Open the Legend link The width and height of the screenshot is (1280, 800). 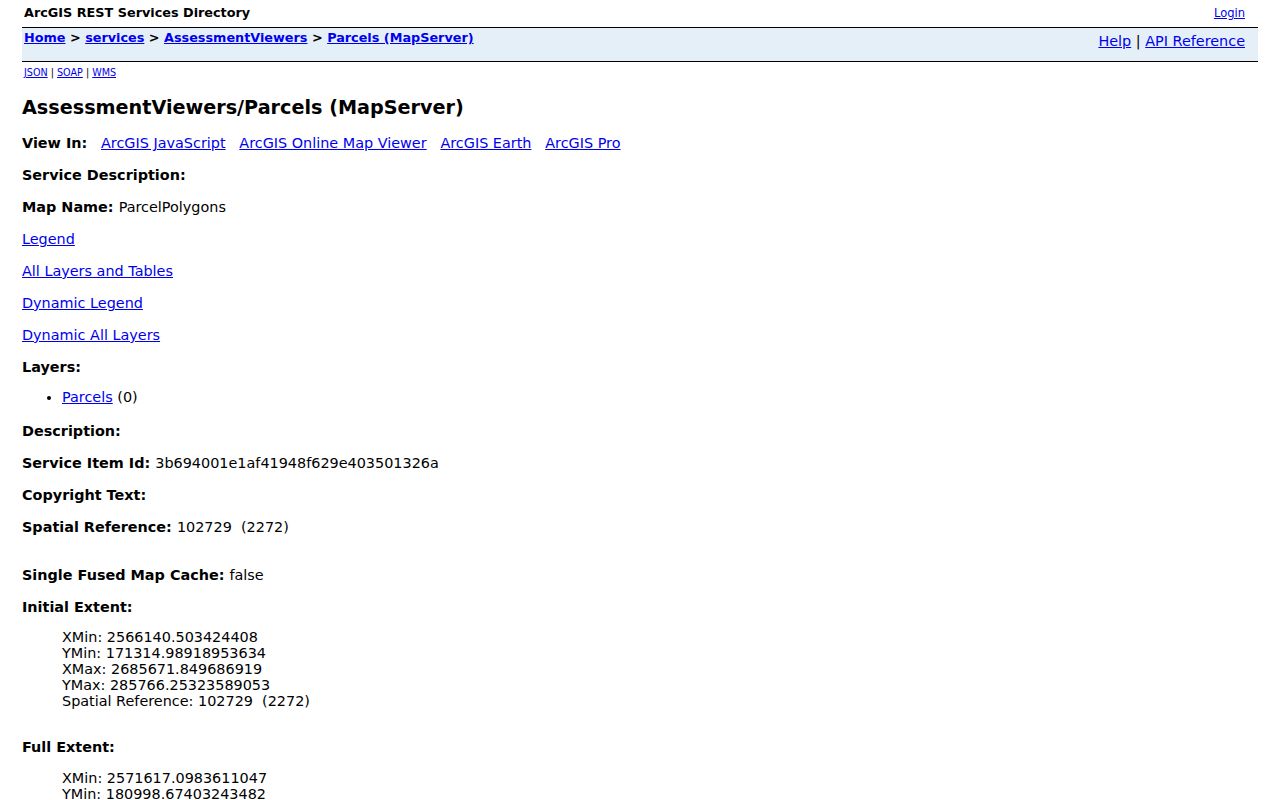[x=48, y=239]
